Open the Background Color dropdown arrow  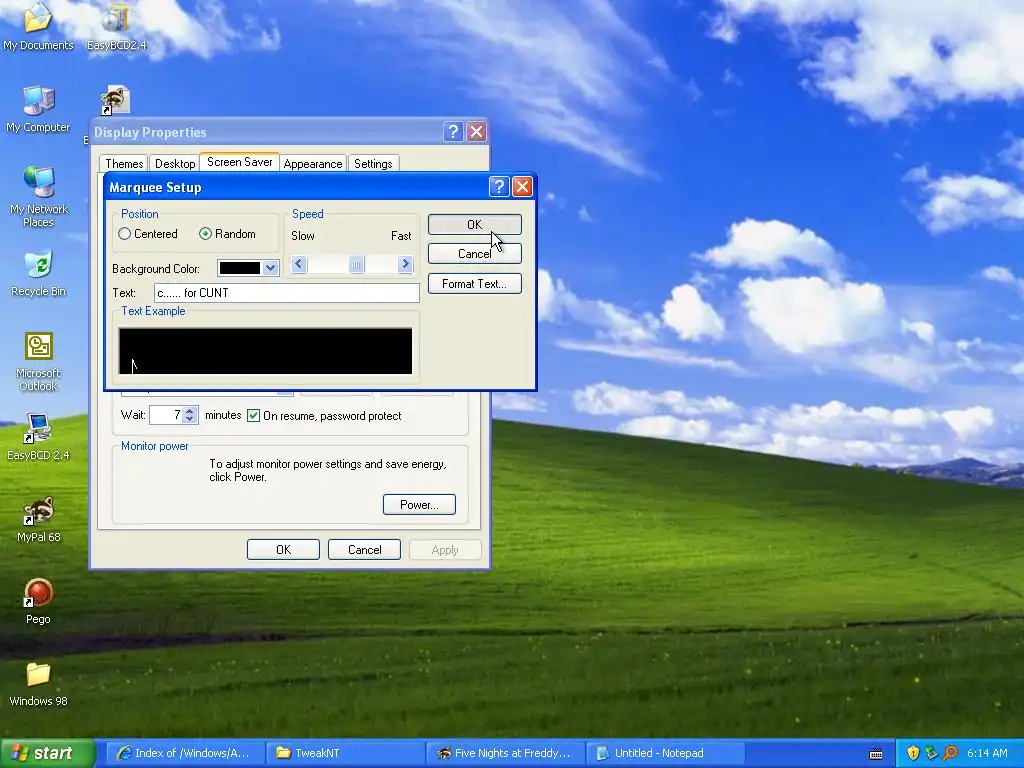coord(270,268)
